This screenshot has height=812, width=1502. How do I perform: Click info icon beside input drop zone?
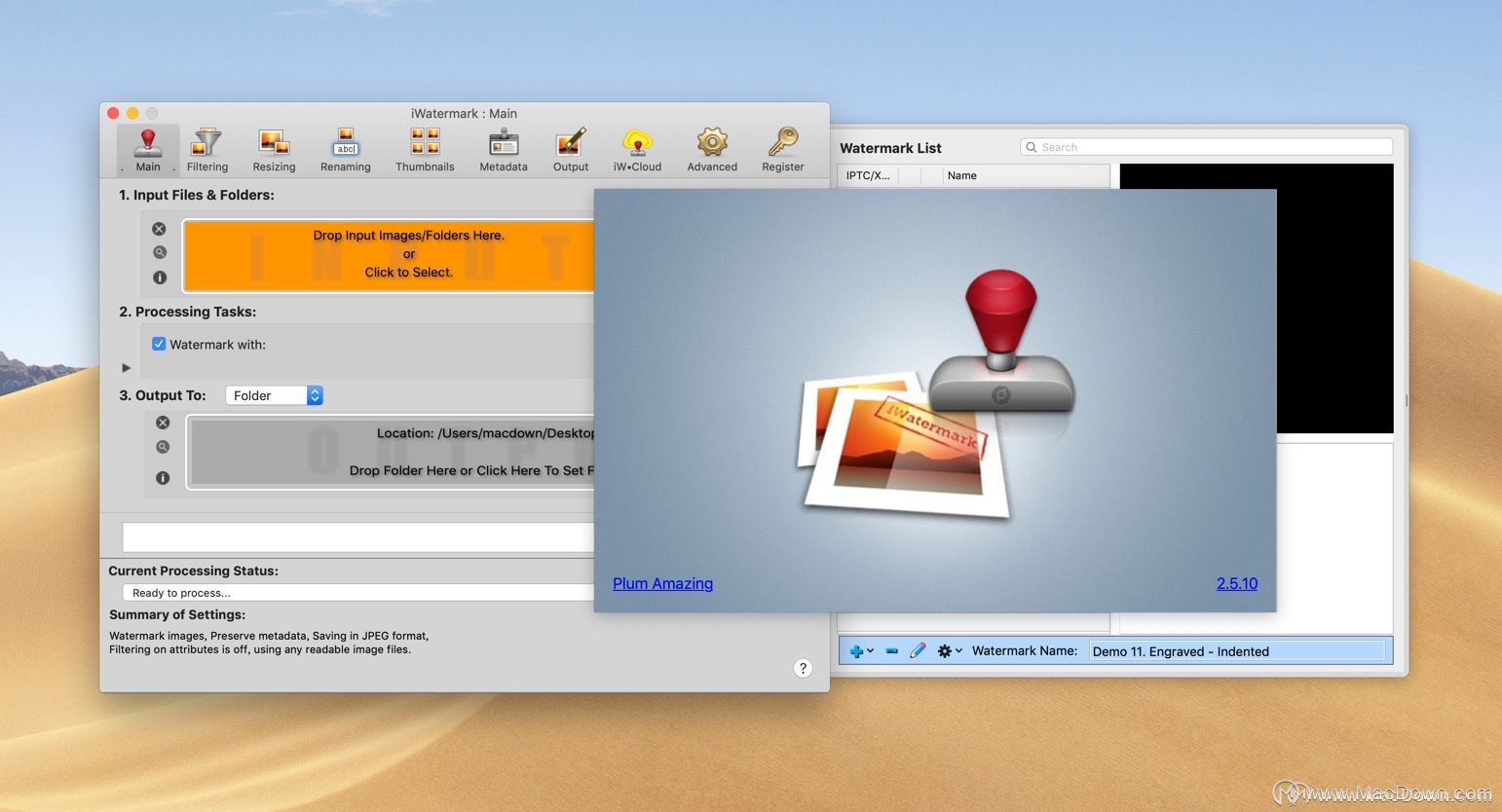click(160, 277)
